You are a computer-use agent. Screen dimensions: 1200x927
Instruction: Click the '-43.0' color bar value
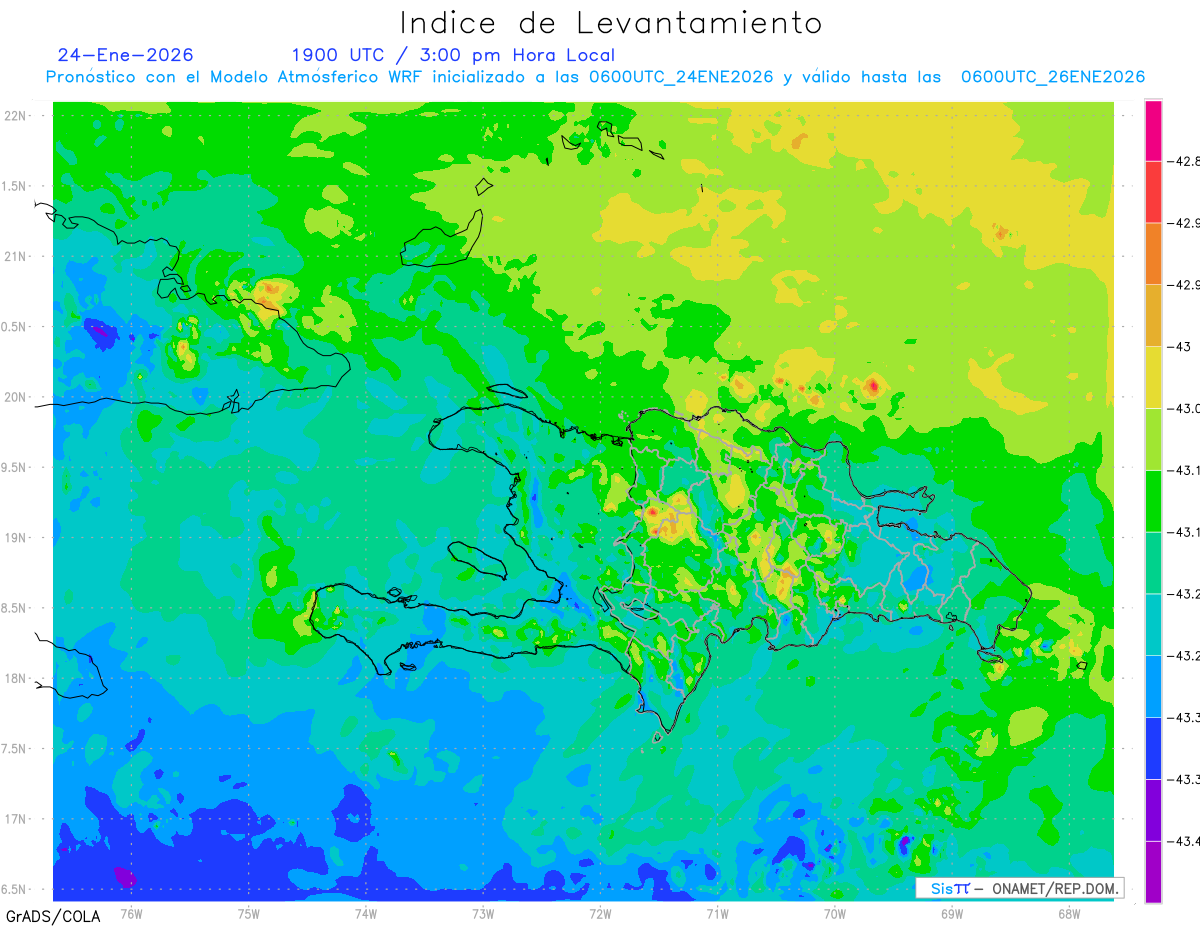[1185, 408]
